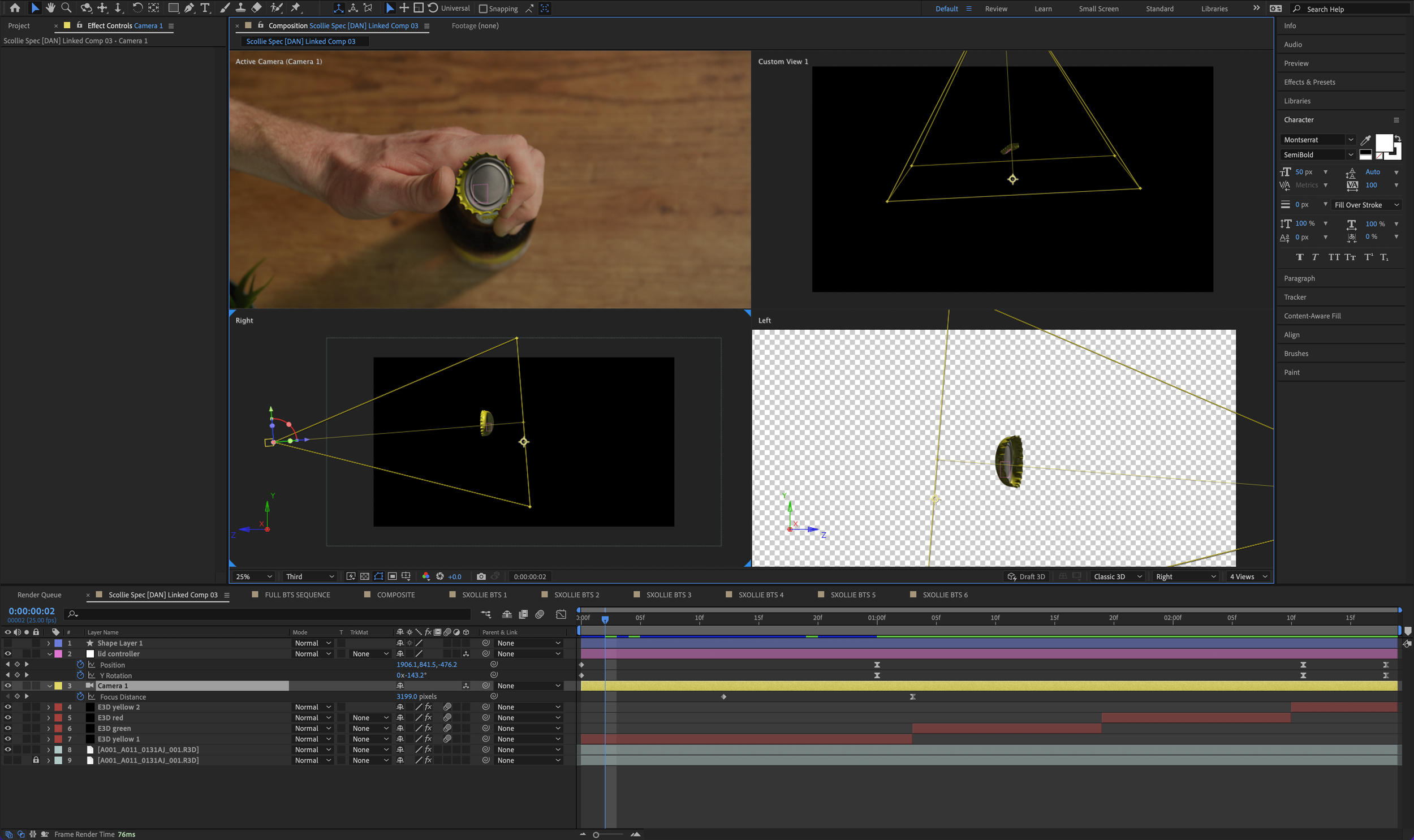Image resolution: width=1414 pixels, height=840 pixels.
Task: Collapse the lid controller layer
Action: [x=49, y=654]
